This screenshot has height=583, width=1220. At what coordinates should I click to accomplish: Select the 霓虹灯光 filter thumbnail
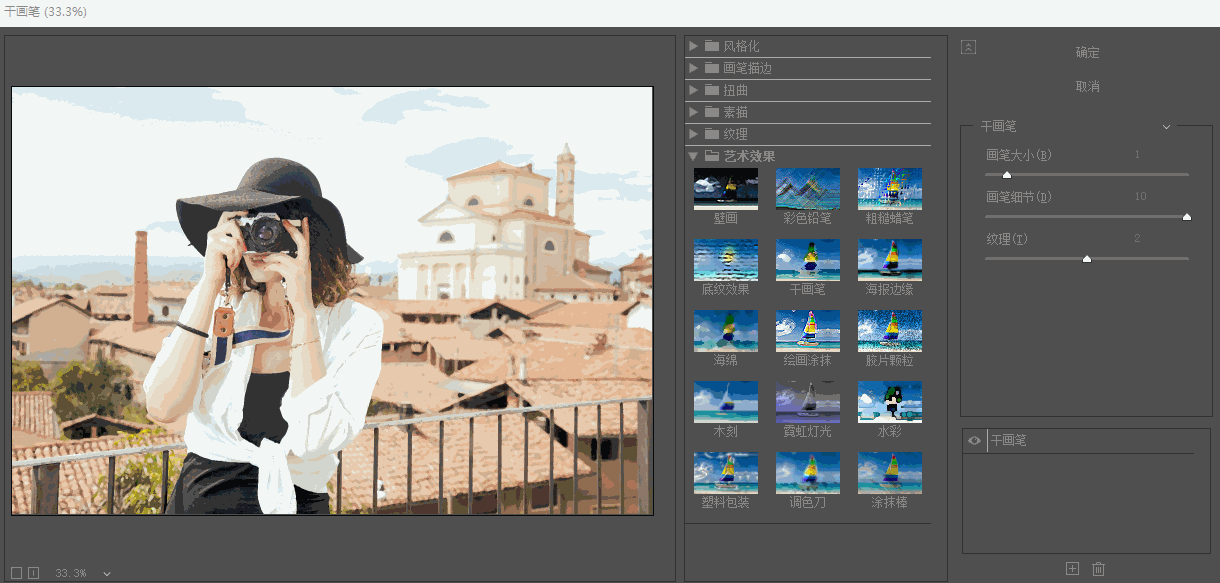808,401
